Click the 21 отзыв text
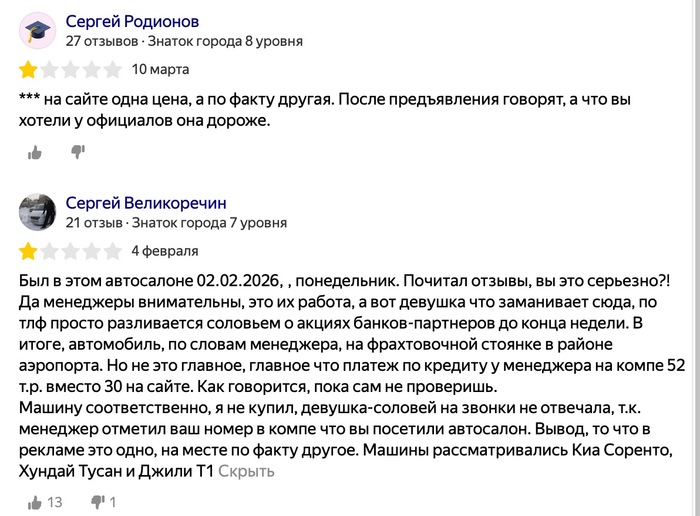 [94, 222]
